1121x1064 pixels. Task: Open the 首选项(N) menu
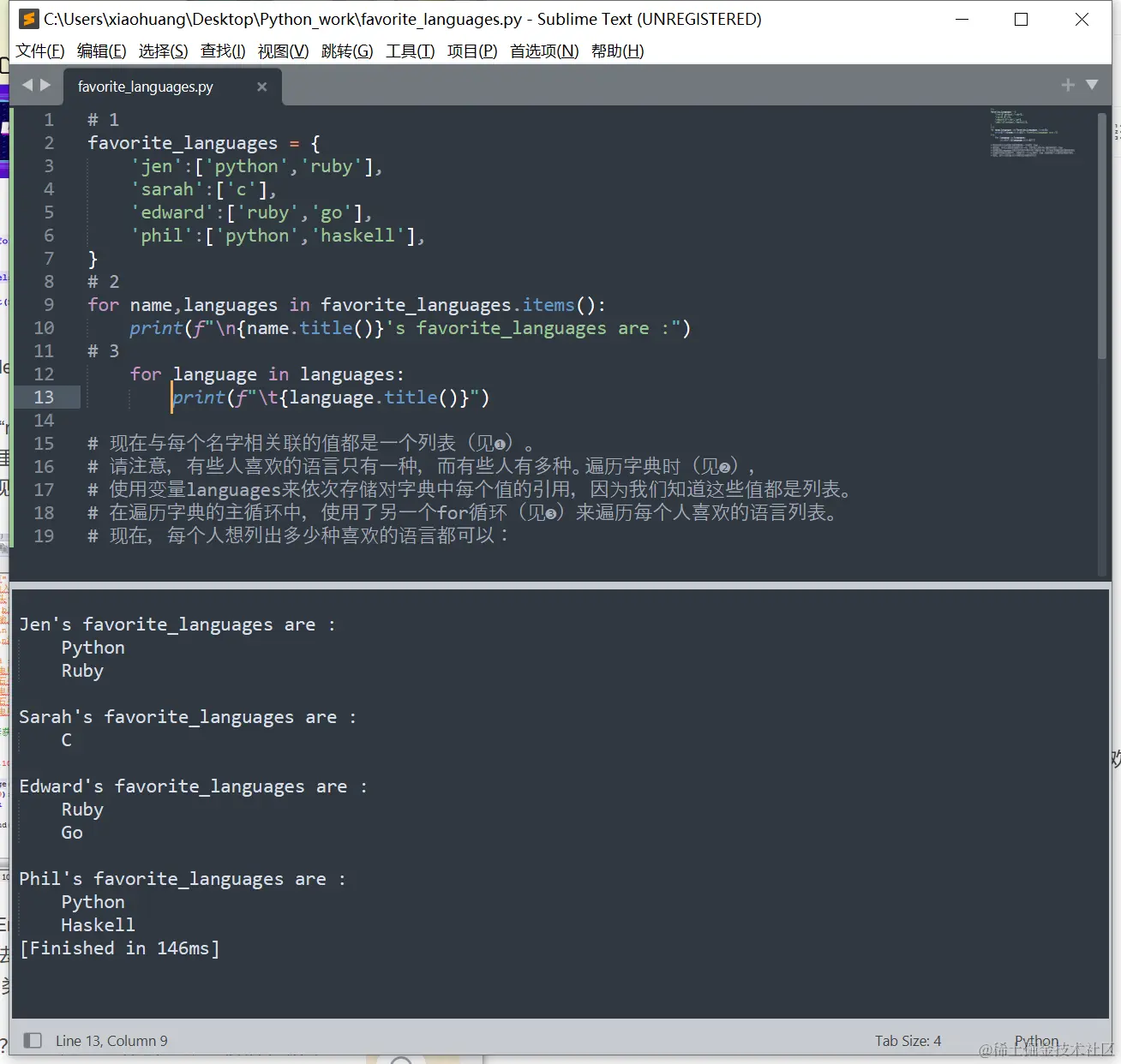tap(544, 51)
